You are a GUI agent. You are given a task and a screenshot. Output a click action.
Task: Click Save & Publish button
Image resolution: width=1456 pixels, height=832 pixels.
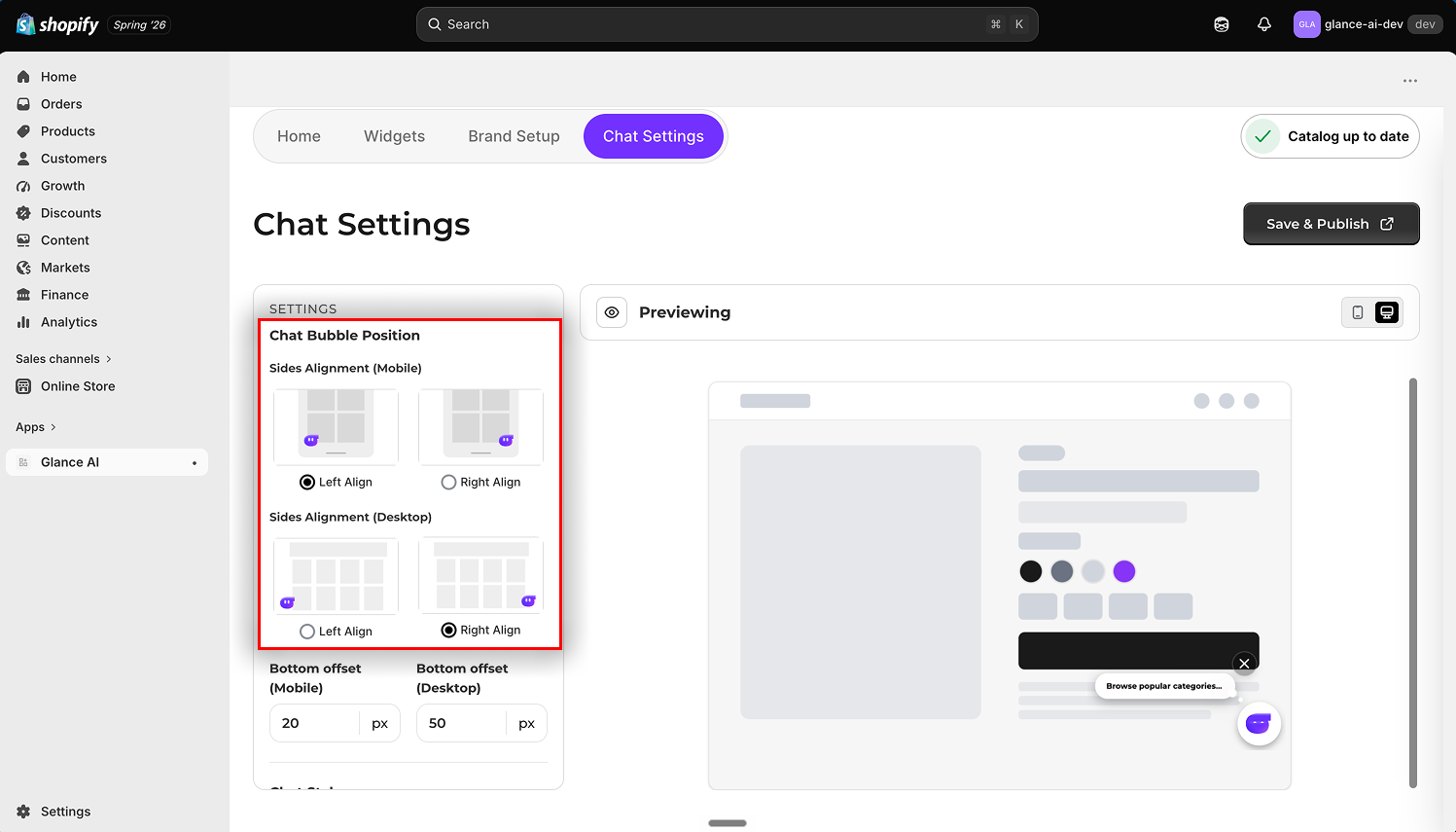(1331, 224)
